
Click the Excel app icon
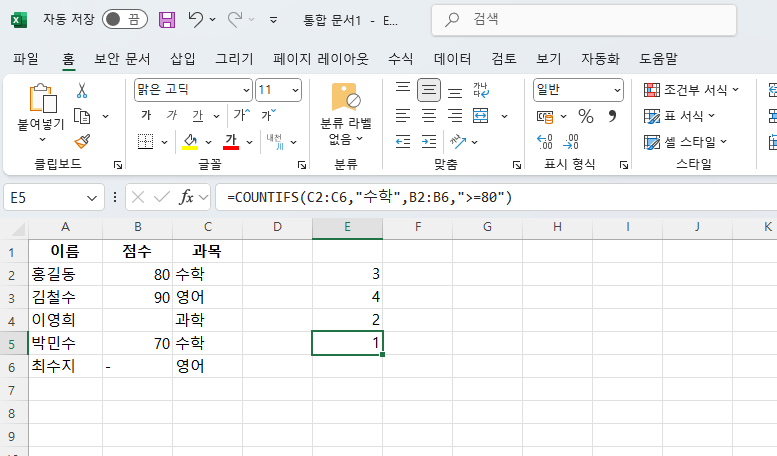18,20
